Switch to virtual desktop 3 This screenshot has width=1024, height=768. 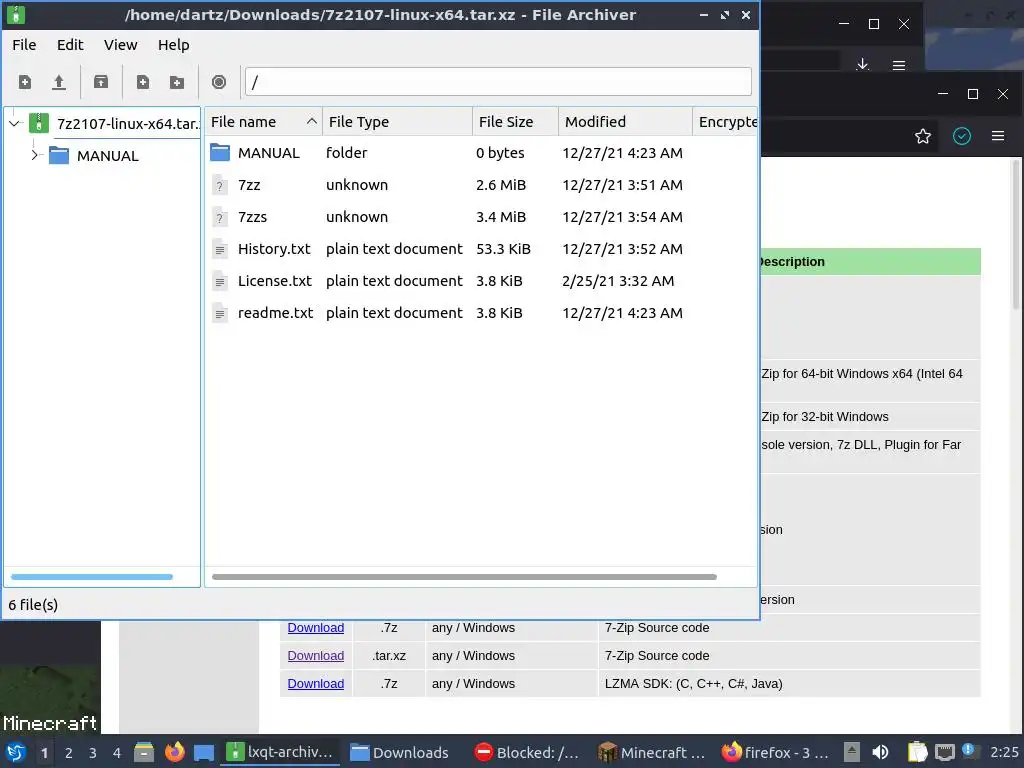93,753
